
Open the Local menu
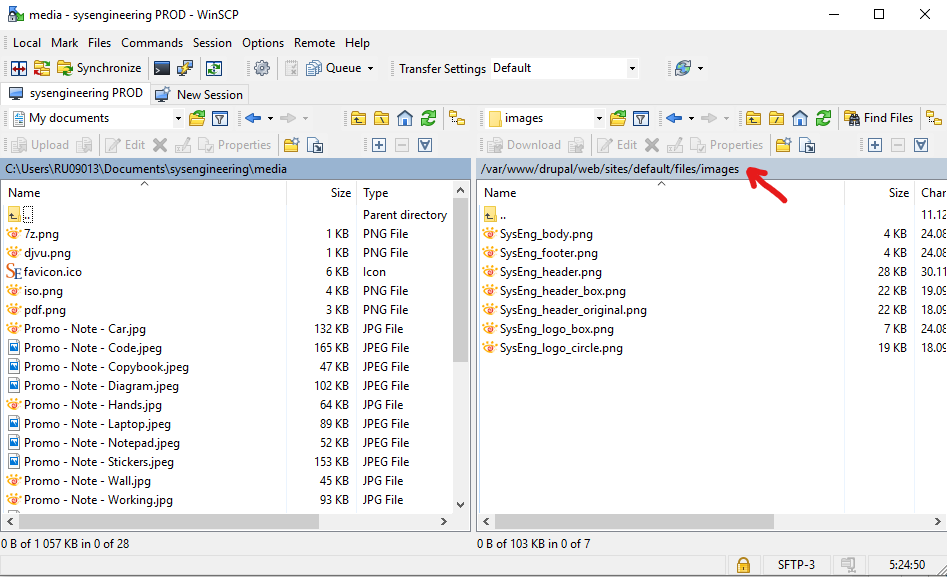(27, 43)
